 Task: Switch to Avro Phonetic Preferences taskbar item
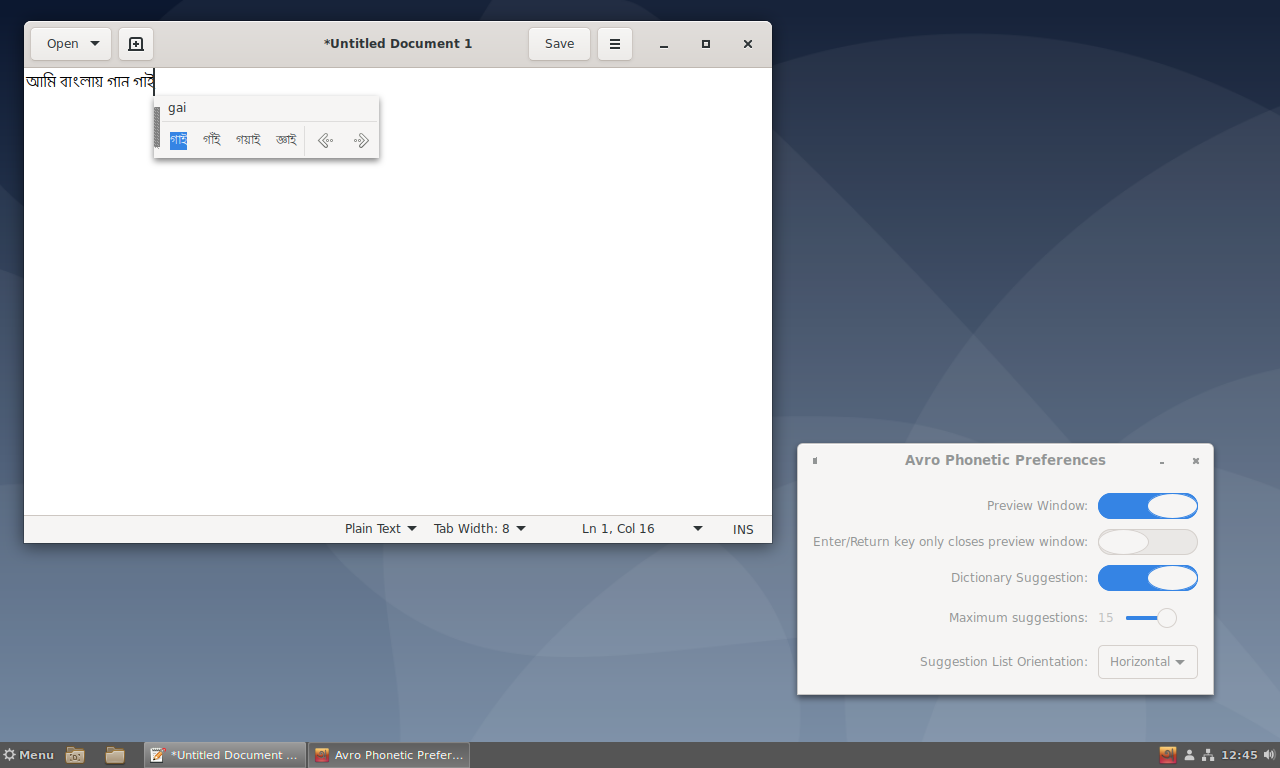click(388, 755)
